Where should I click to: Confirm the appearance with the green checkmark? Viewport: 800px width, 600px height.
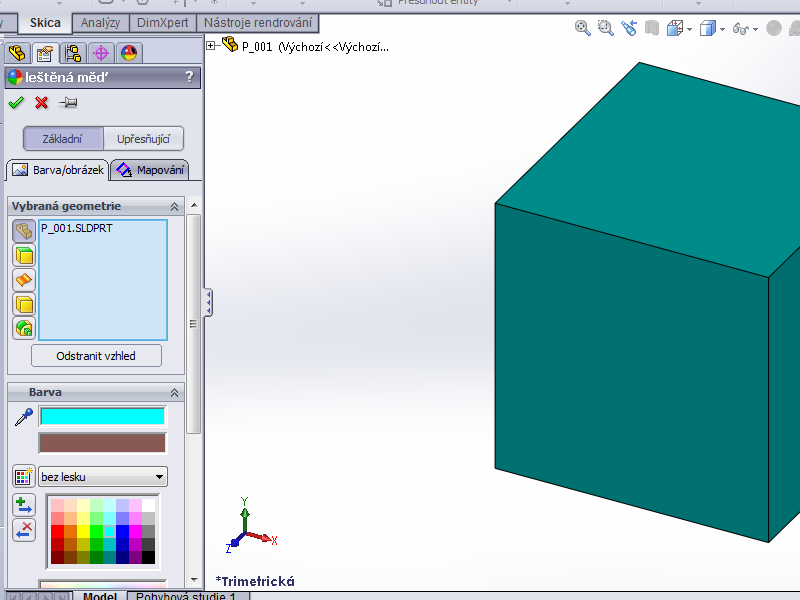[16, 103]
